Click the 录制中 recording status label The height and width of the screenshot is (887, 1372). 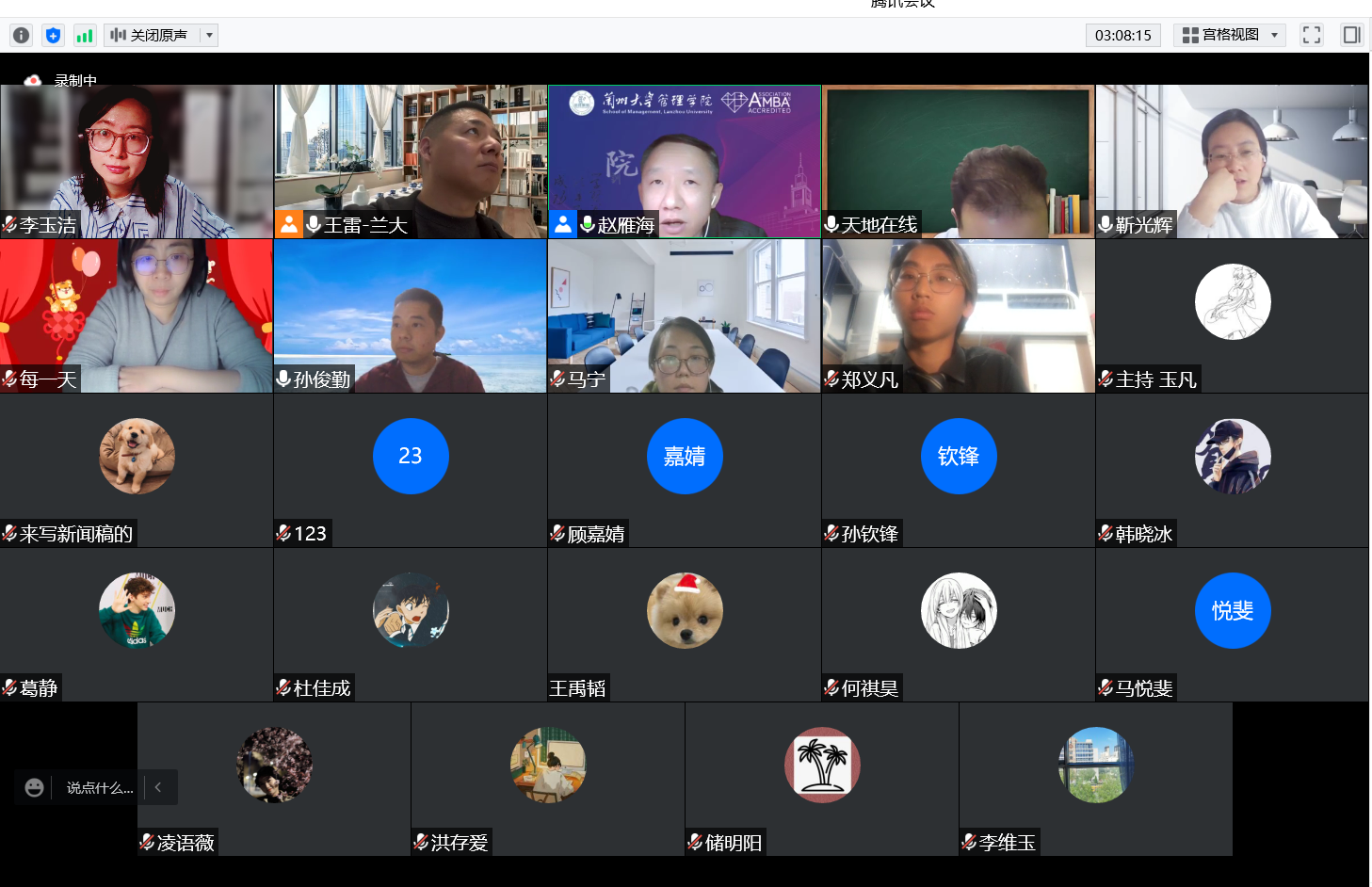click(x=75, y=81)
